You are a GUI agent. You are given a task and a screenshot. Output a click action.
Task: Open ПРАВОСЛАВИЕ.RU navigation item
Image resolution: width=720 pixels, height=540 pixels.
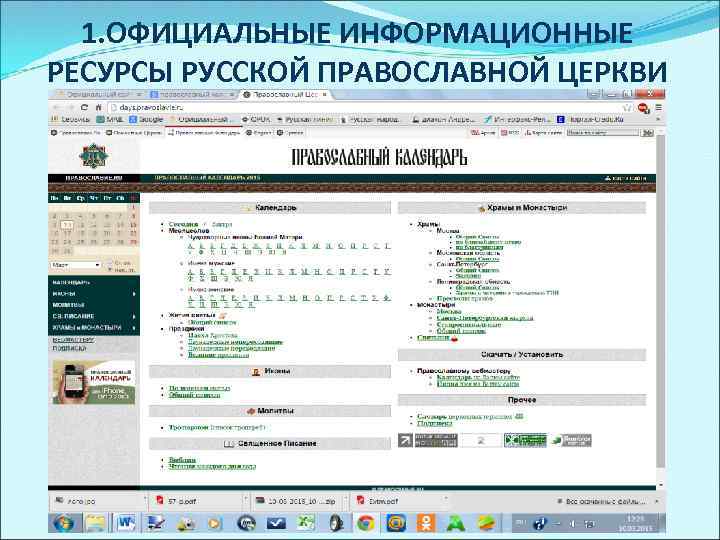tap(94, 178)
